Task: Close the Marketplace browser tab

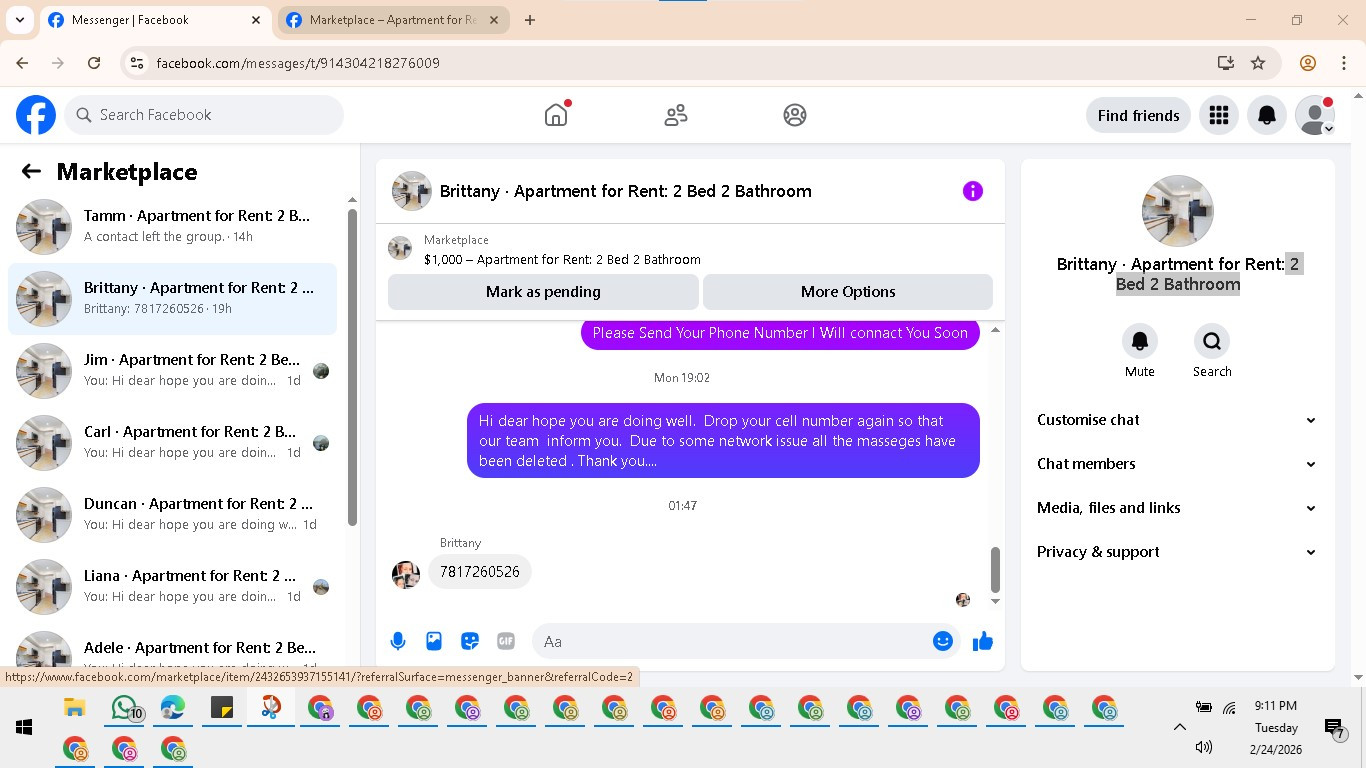Action: [x=494, y=20]
